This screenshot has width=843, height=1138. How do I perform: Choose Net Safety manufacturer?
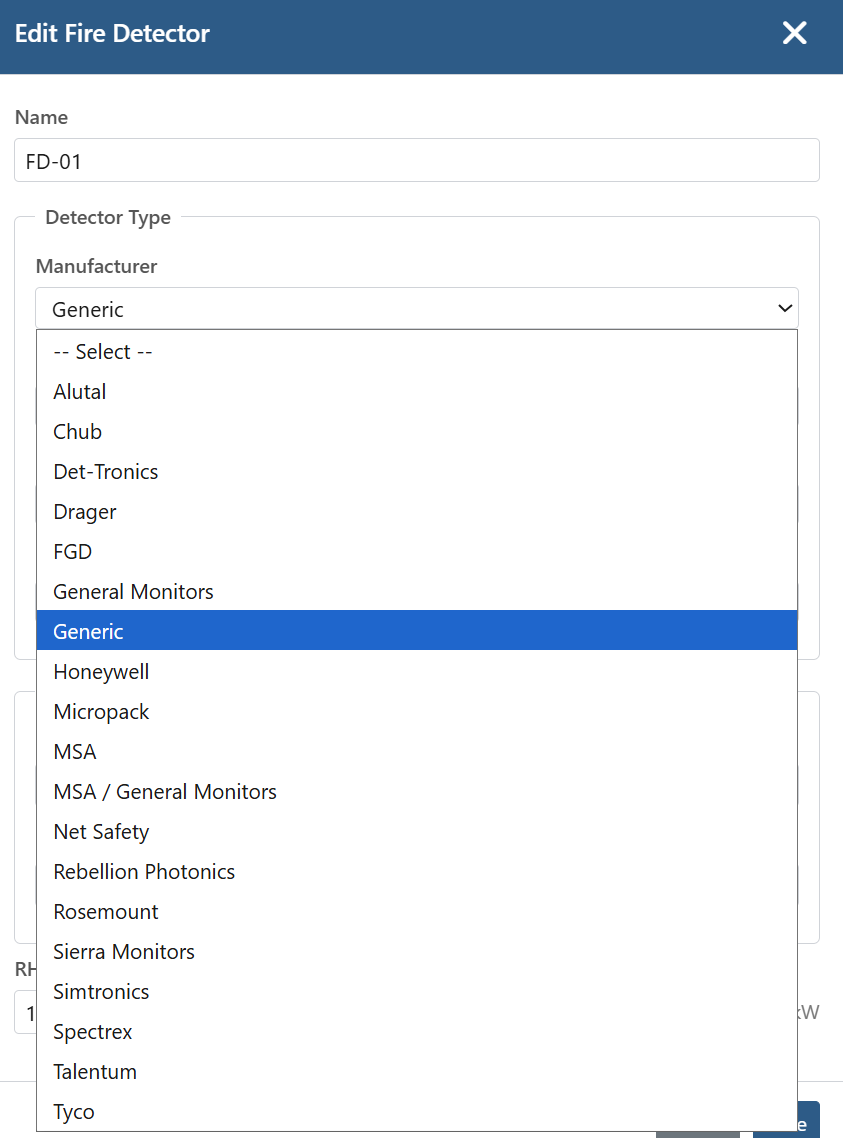click(417, 831)
